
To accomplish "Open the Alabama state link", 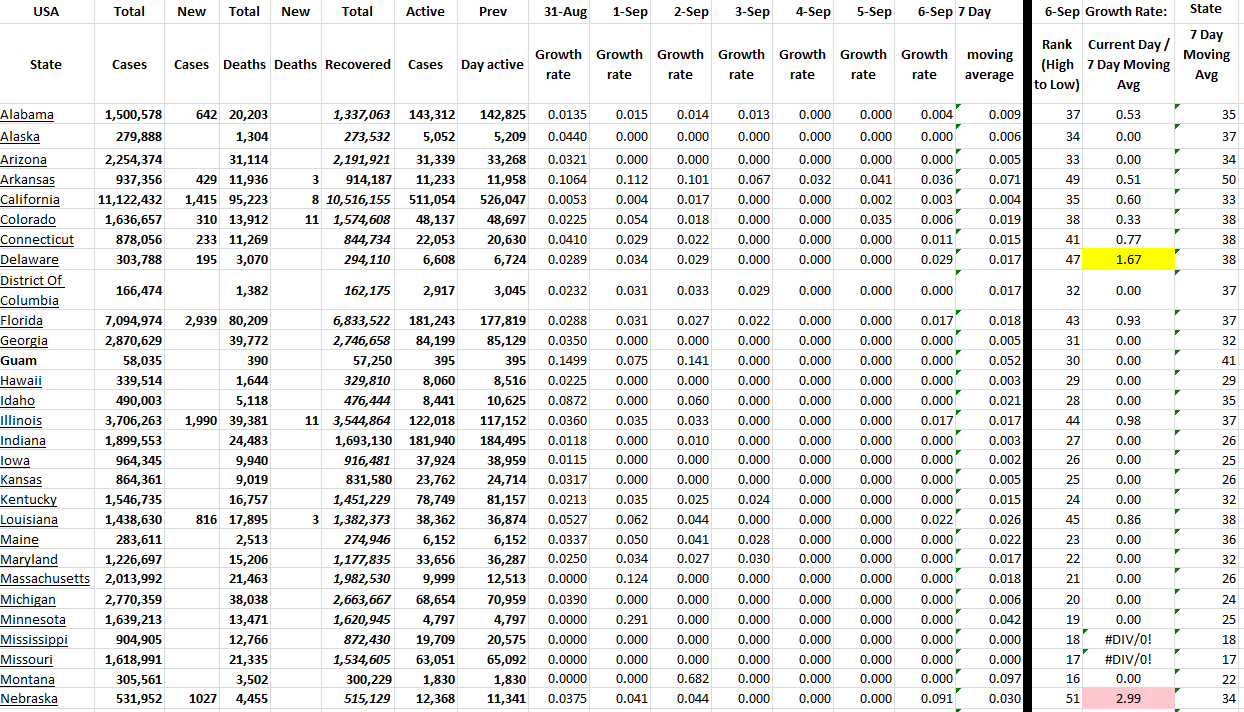I will pos(27,115).
